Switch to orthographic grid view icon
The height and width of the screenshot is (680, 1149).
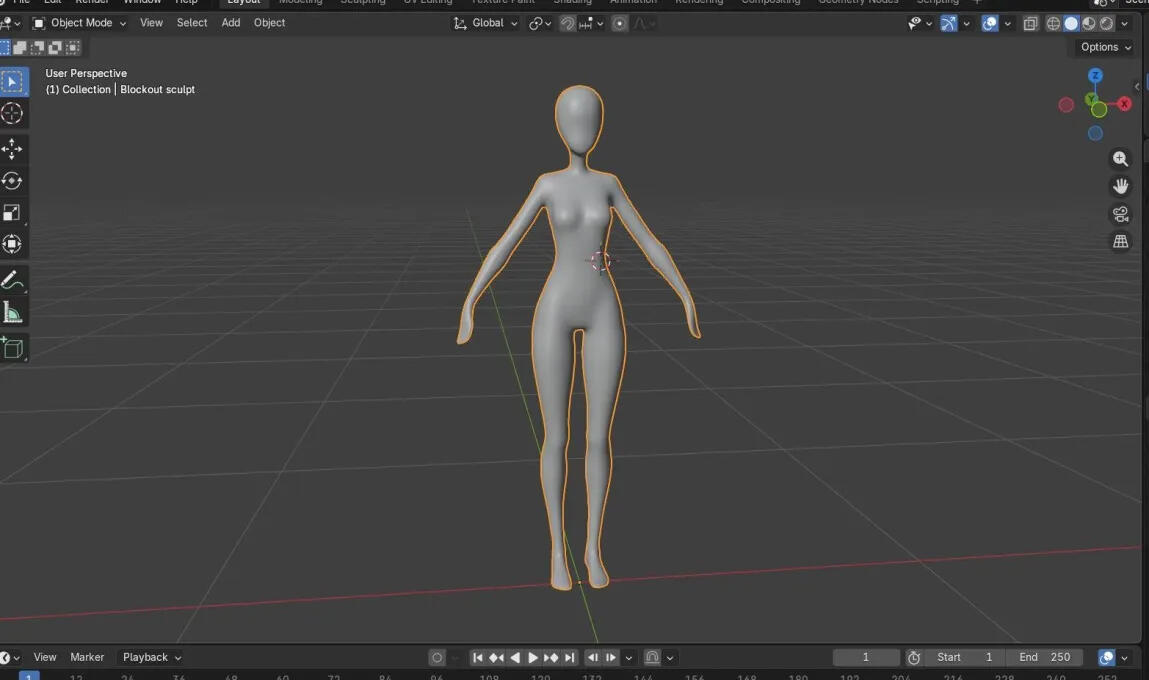(x=1120, y=242)
